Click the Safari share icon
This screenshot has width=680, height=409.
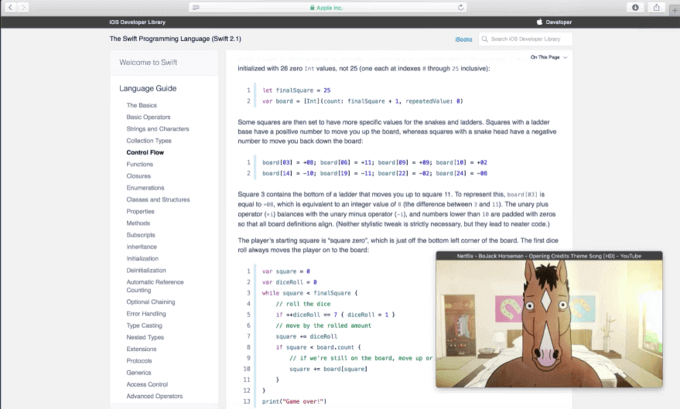point(655,6)
